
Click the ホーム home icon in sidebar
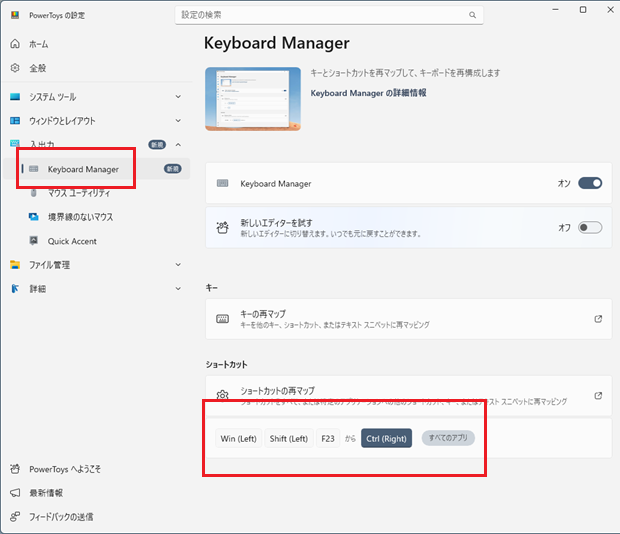(x=15, y=44)
